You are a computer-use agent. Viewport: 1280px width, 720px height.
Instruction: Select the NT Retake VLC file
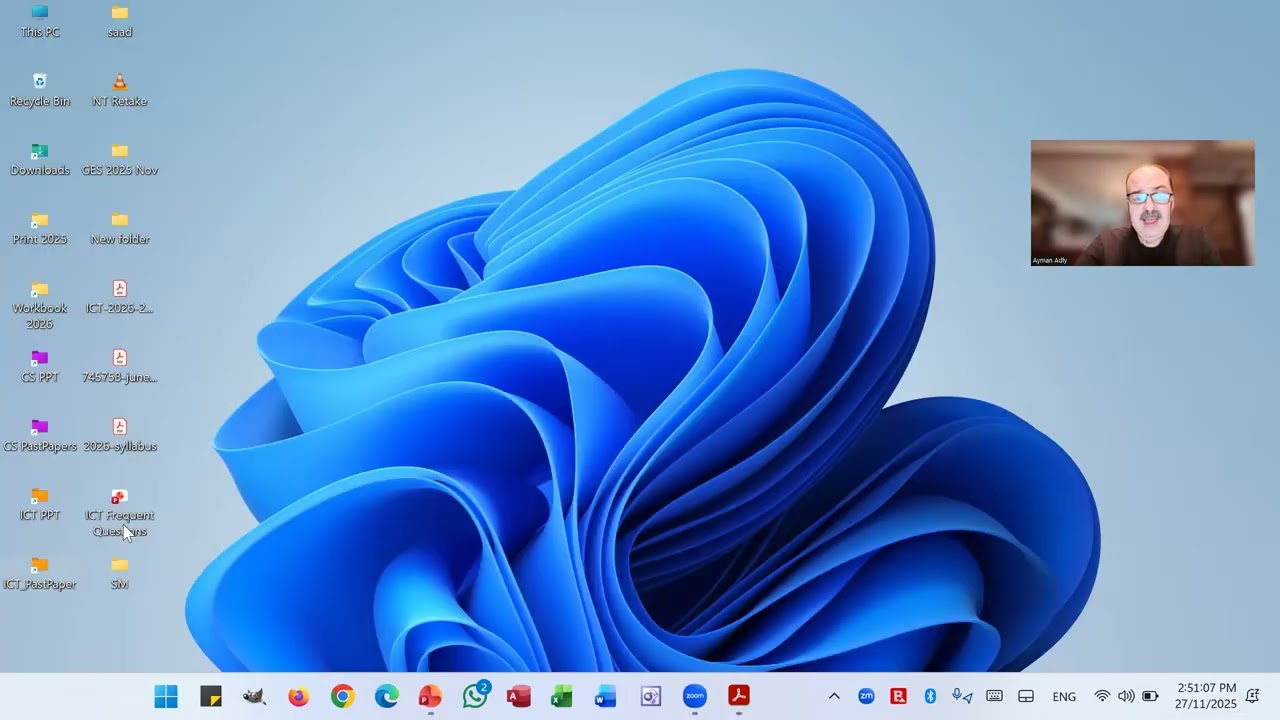[x=120, y=90]
